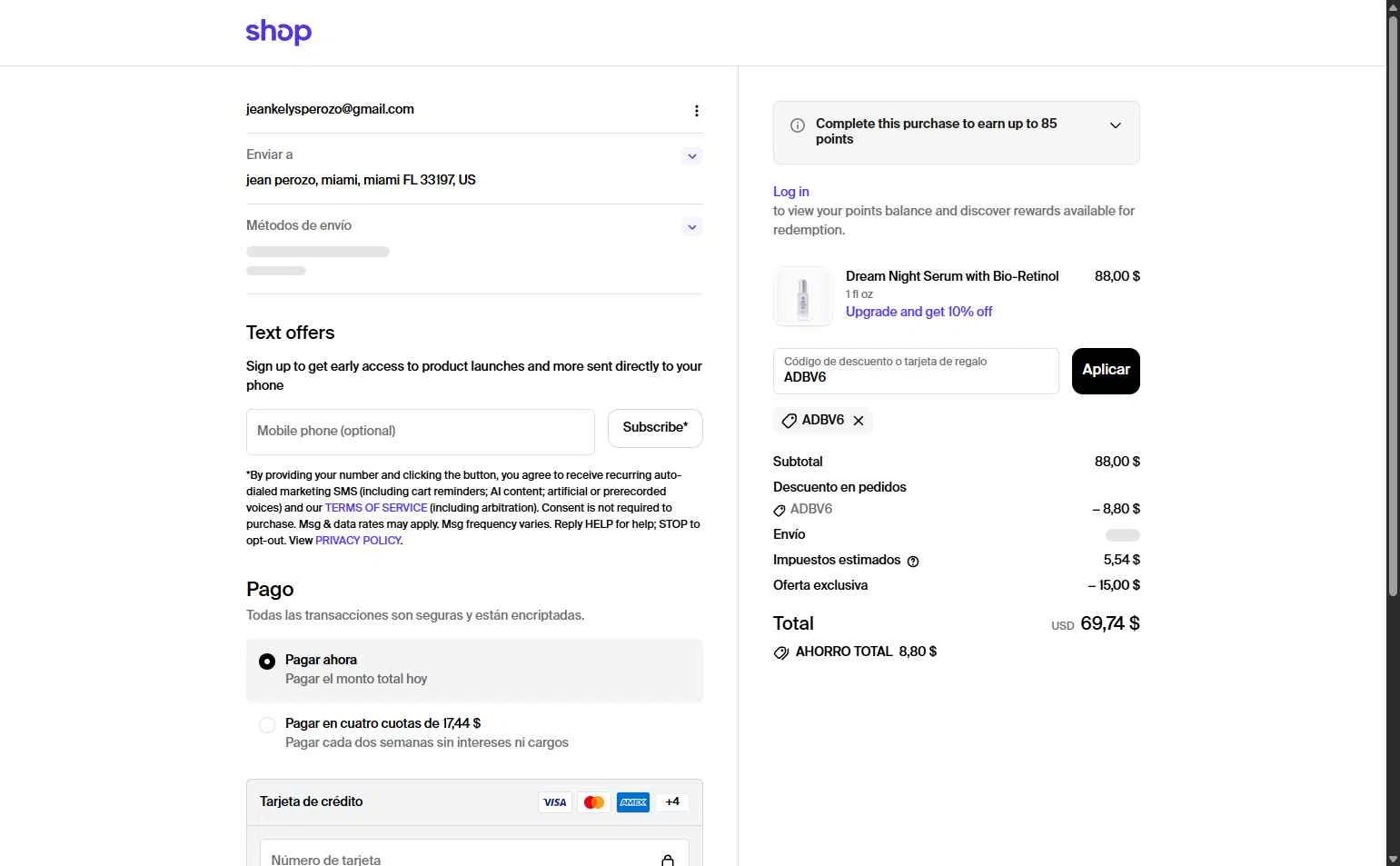
Task: Follow the Log in link
Action: click(790, 192)
